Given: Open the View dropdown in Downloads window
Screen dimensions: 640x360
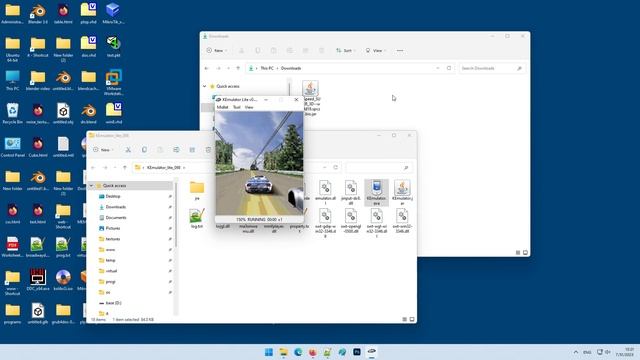Looking at the screenshot, I should point(376,51).
